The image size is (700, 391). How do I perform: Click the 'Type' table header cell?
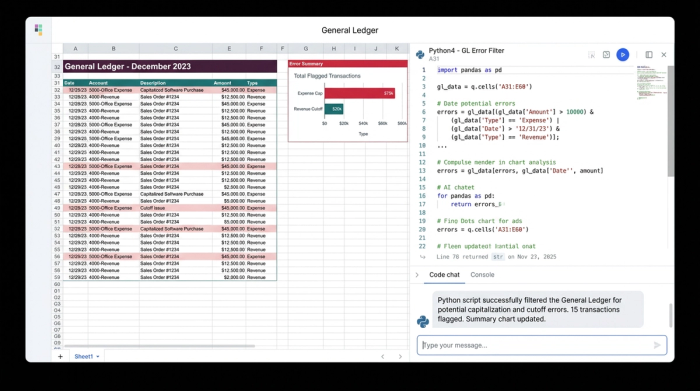point(261,83)
